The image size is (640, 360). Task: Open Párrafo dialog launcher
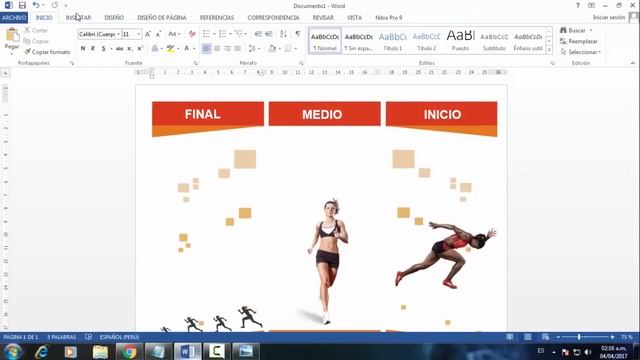pyautogui.click(x=301, y=63)
